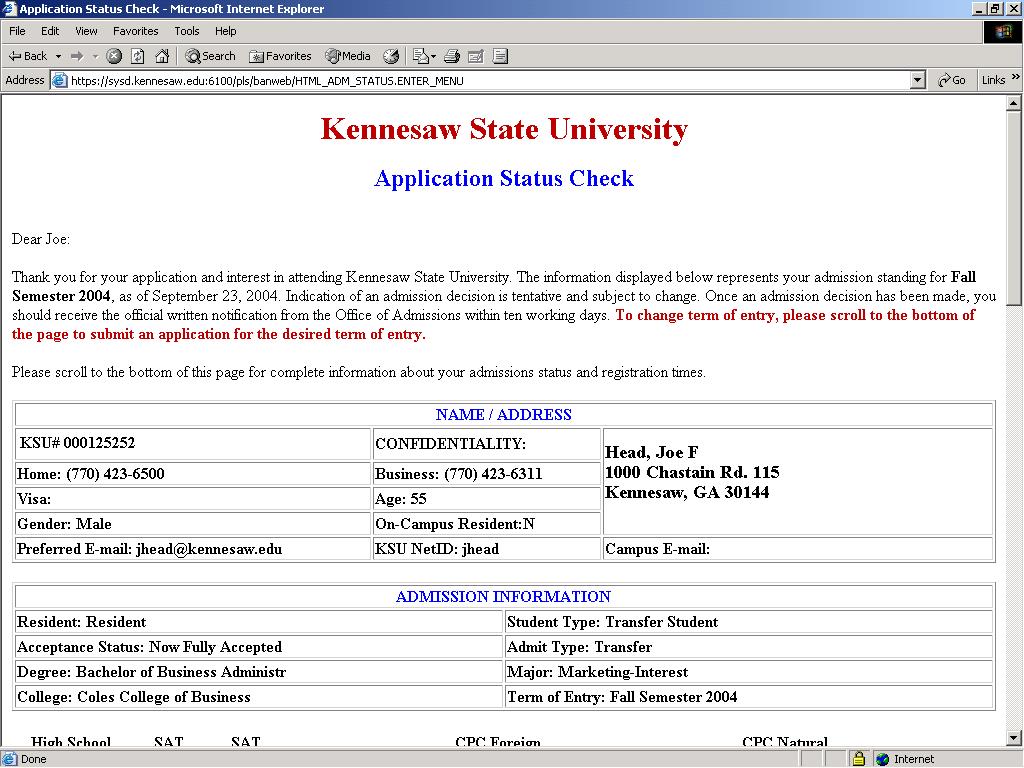
Task: Click the Links toolbar label
Action: (x=993, y=80)
